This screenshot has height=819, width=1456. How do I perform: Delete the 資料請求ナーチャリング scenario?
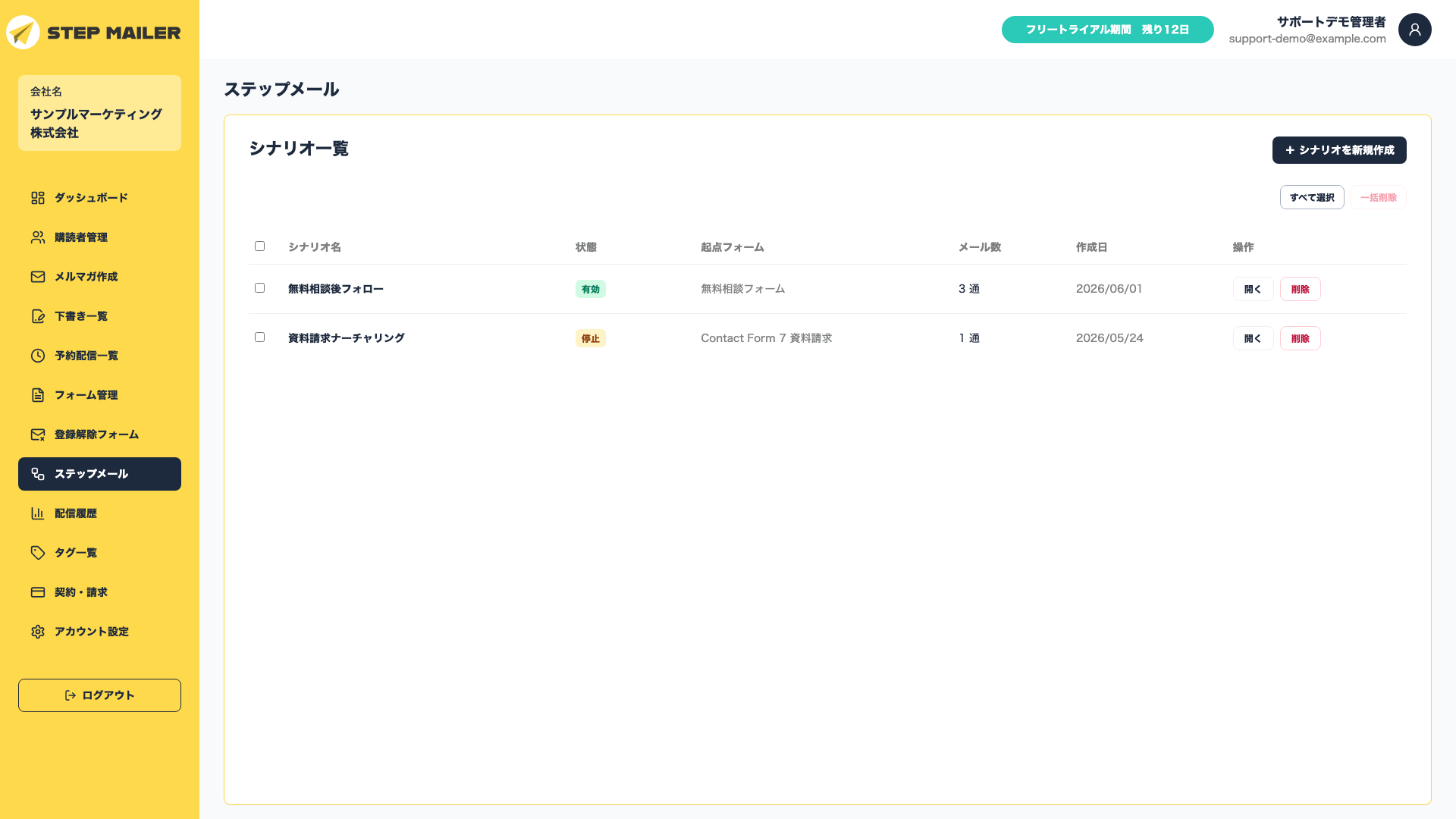click(1300, 338)
